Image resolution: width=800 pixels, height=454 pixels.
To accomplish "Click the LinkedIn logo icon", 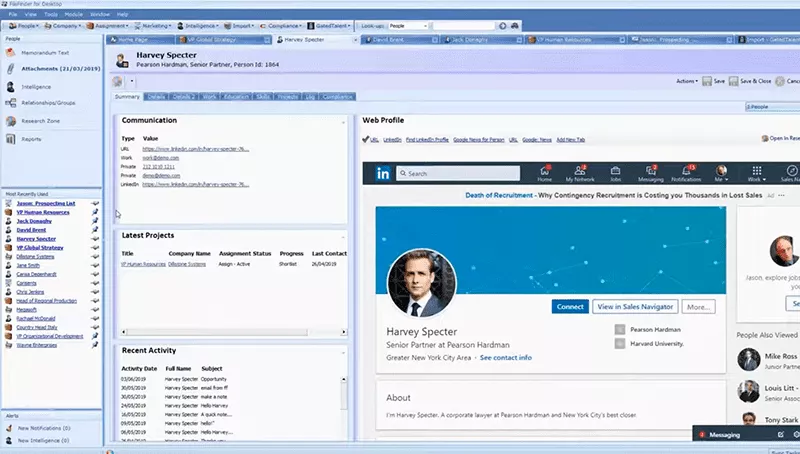I will coord(383,173).
